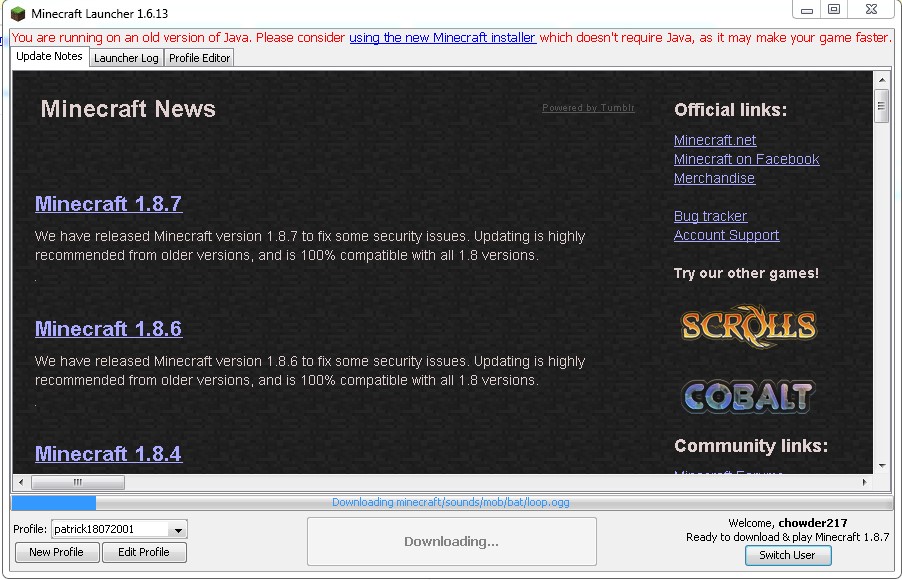Maximize the Minecraft Launcher window
Viewport: 902px width, 580px height.
834,10
